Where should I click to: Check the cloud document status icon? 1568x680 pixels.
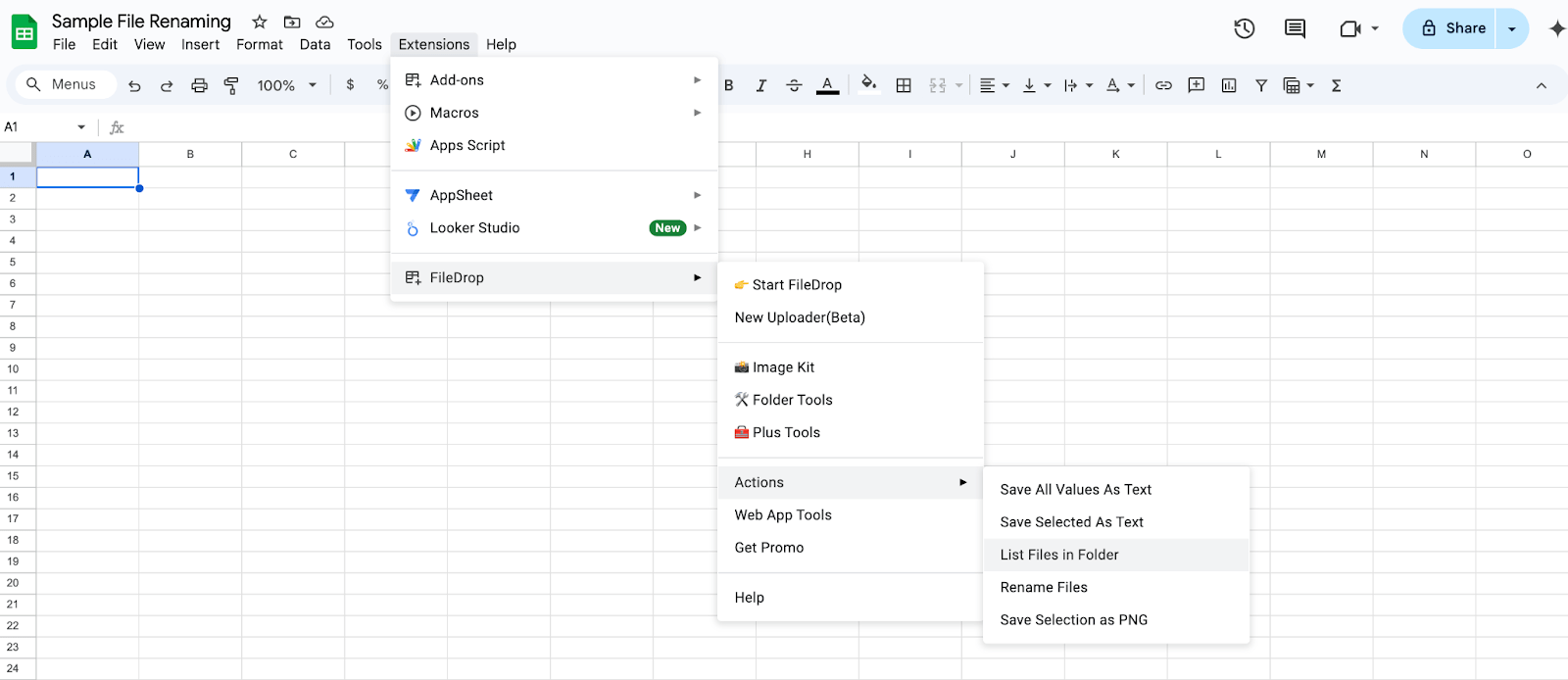pos(324,22)
